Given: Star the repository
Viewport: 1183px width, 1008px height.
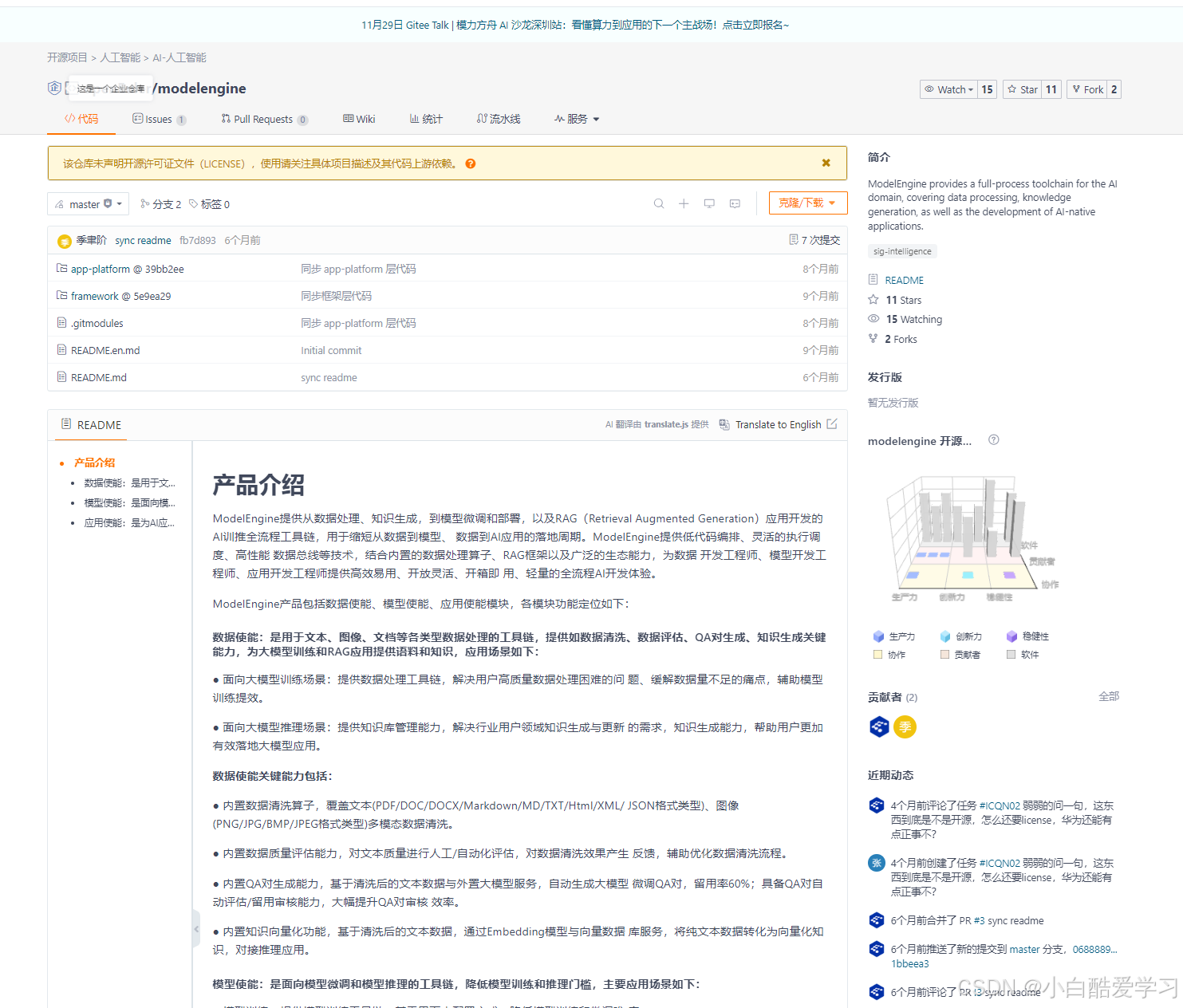Looking at the screenshot, I should tap(1022, 89).
